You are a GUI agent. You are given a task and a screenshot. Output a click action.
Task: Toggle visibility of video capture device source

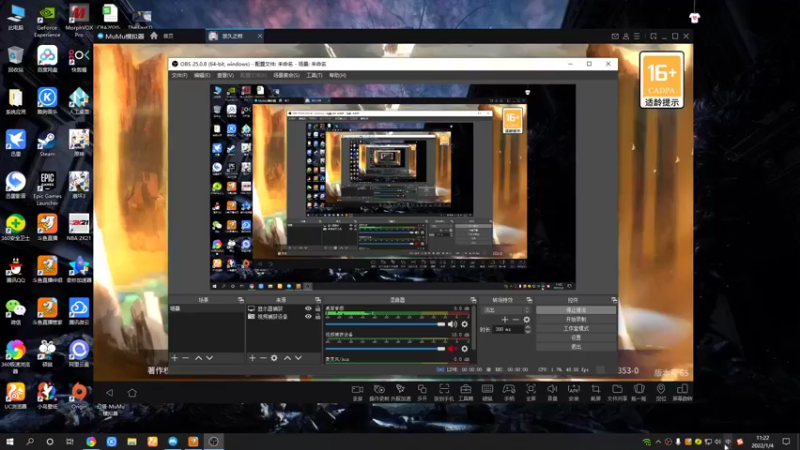click(x=308, y=316)
